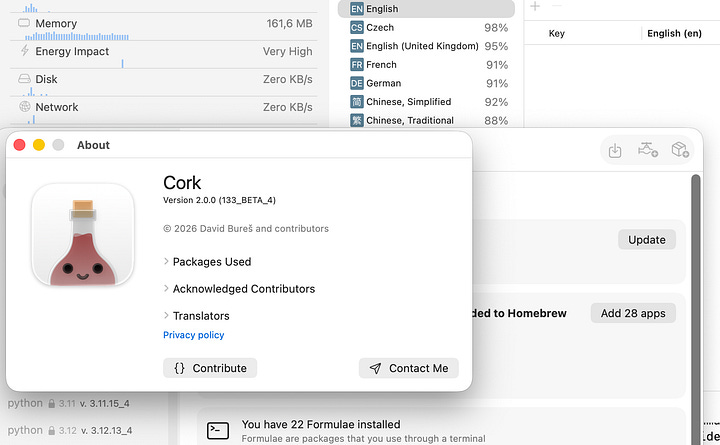Click the Add 28 apps button

pos(633,313)
